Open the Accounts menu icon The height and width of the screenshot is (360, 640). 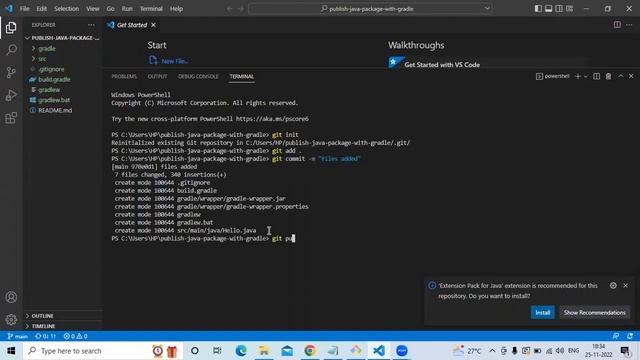[x=11, y=297]
